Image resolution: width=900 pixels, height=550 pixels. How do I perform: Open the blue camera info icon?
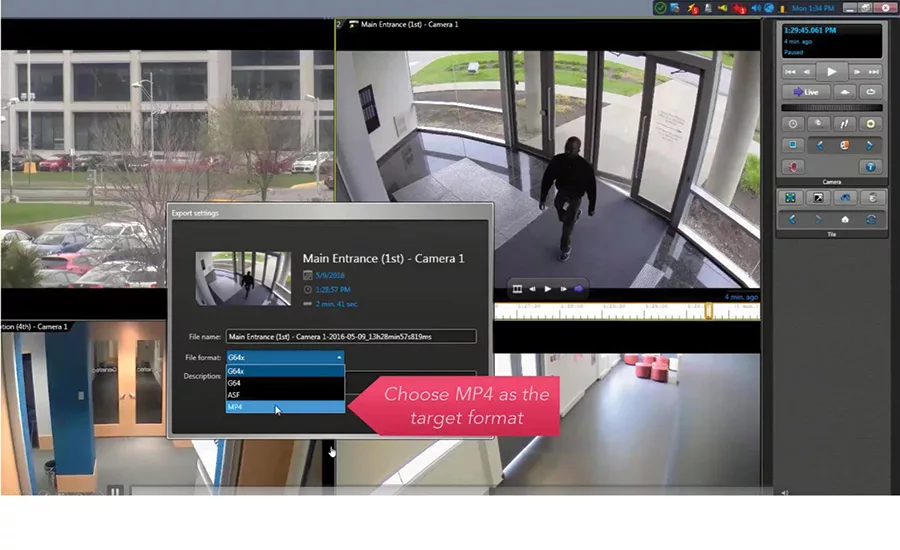click(871, 167)
